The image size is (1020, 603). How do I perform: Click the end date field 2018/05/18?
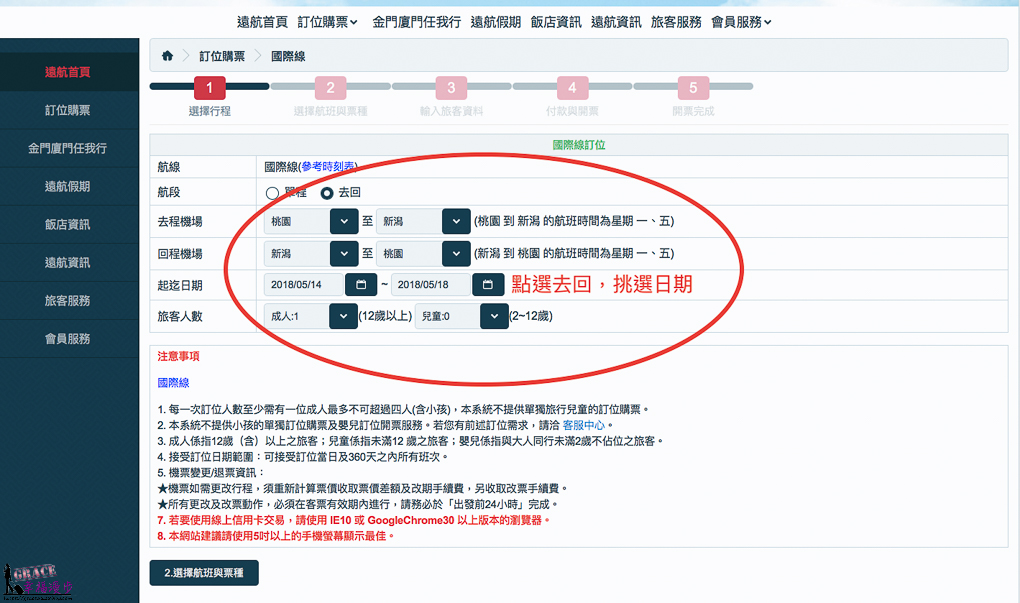click(x=431, y=284)
